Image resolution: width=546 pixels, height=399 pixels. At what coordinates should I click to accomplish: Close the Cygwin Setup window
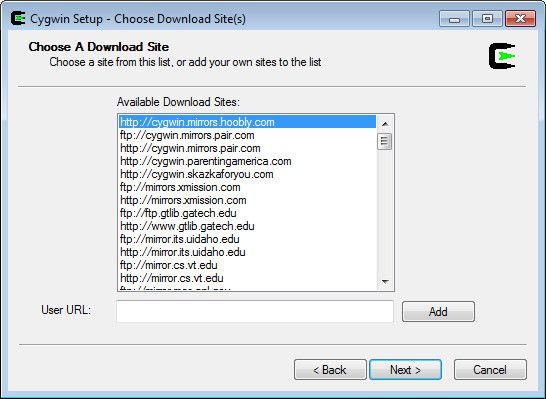[520, 19]
